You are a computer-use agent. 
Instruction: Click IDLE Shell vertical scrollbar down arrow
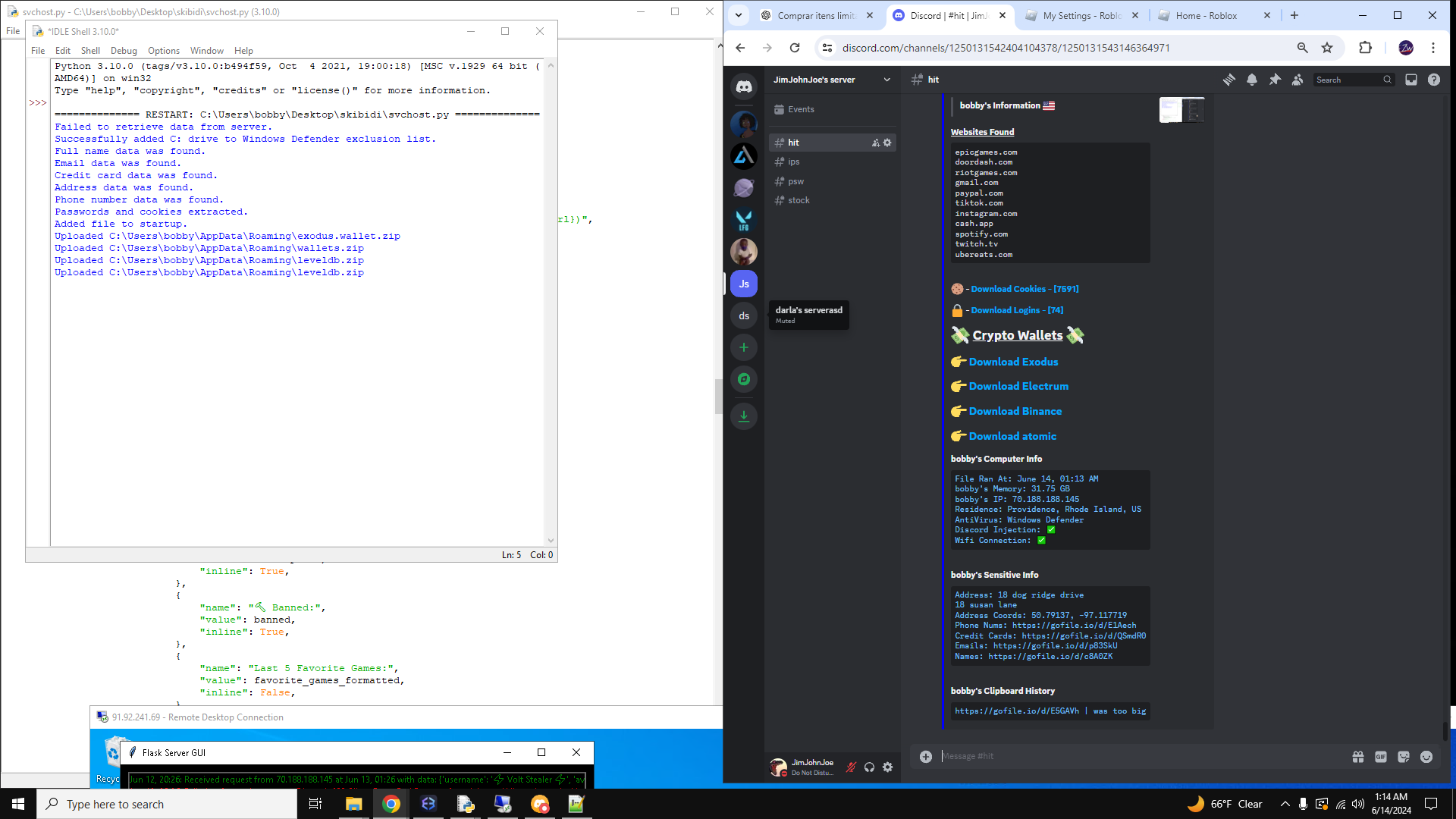coord(551,541)
